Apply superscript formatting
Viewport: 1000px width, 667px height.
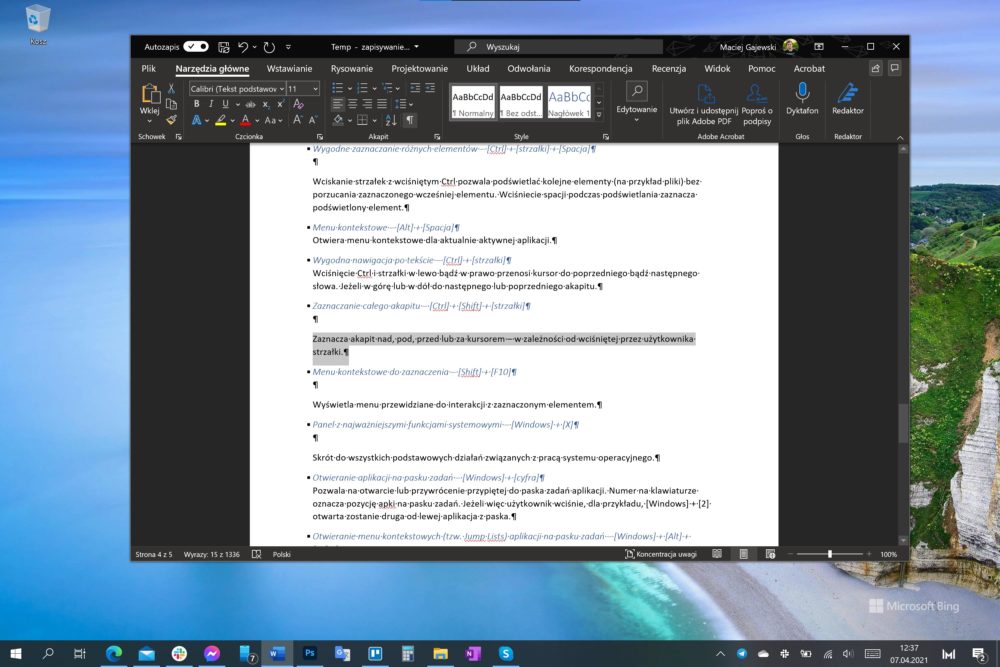click(280, 104)
